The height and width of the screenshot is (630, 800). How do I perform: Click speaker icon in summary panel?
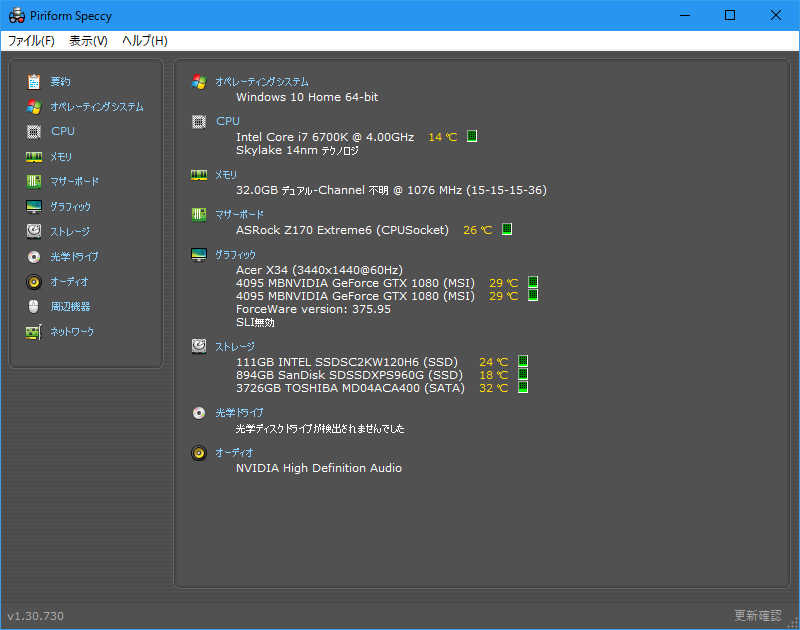[x=199, y=452]
